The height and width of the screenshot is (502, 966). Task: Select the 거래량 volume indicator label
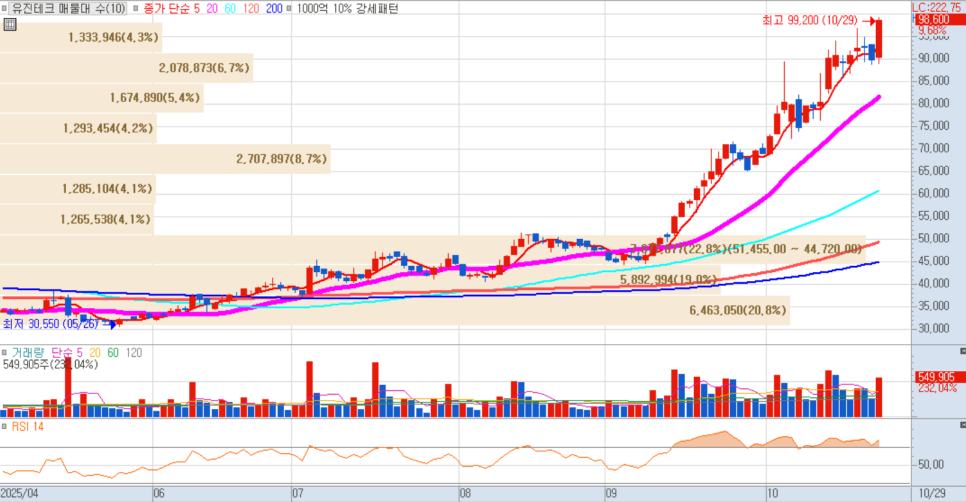[28, 353]
